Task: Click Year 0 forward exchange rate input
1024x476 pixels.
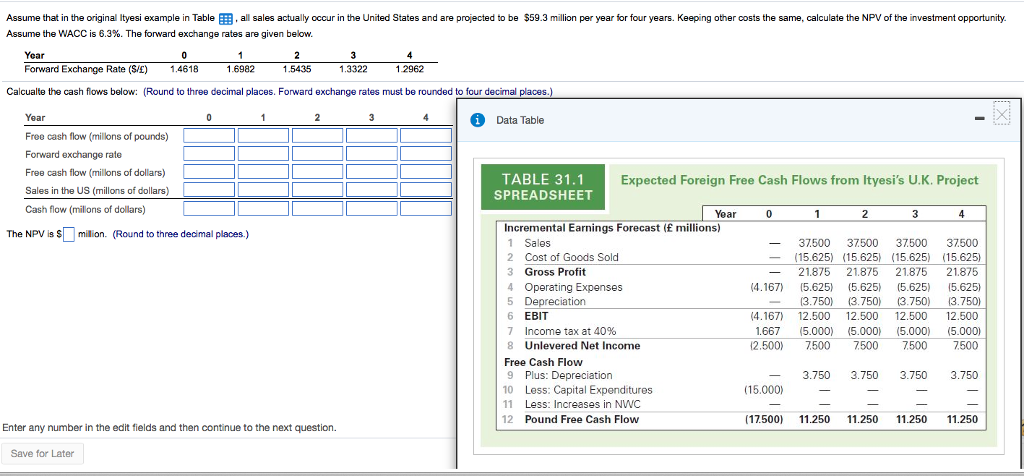Action: point(209,154)
